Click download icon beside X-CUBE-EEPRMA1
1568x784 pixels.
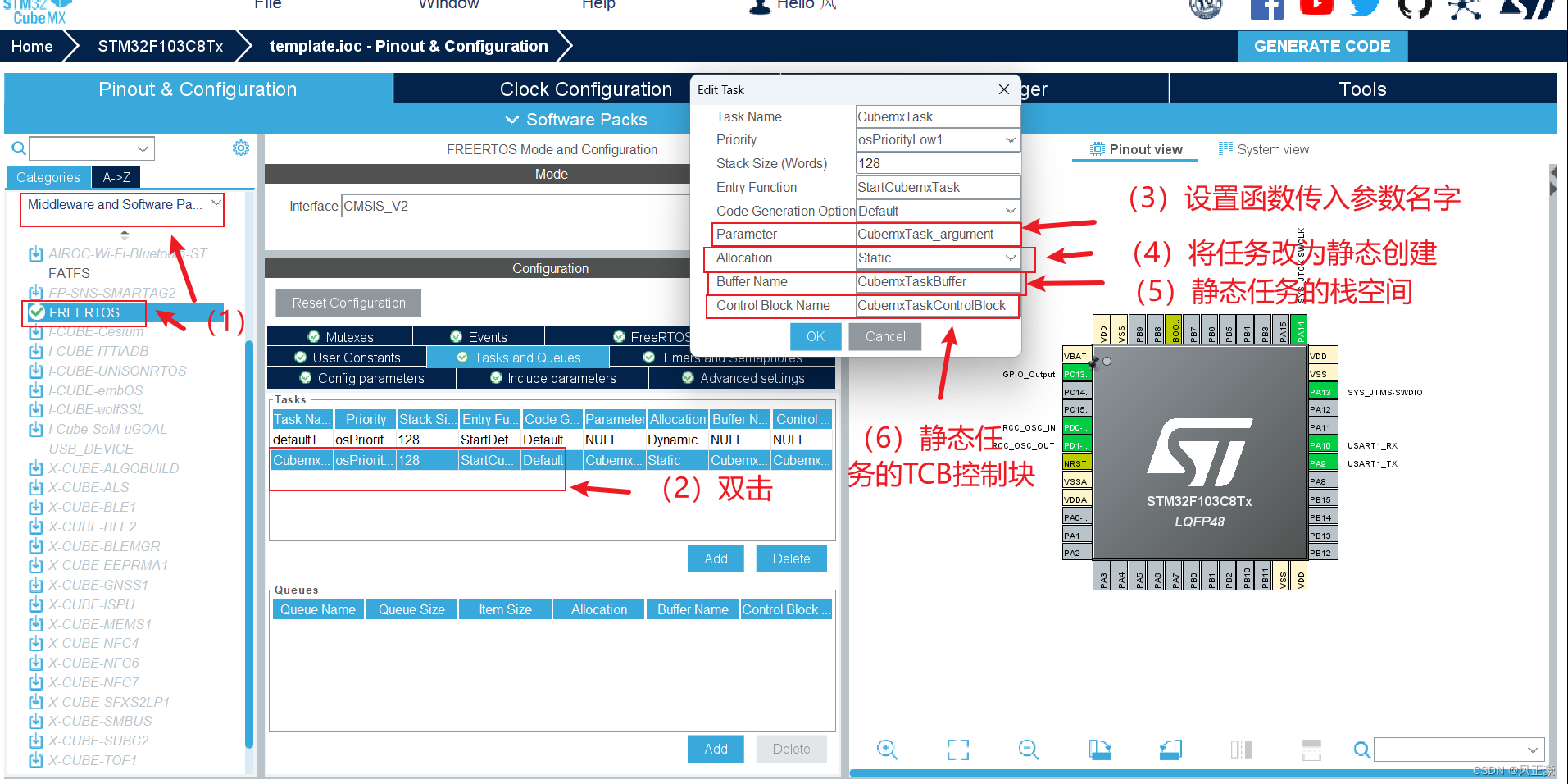[x=36, y=565]
